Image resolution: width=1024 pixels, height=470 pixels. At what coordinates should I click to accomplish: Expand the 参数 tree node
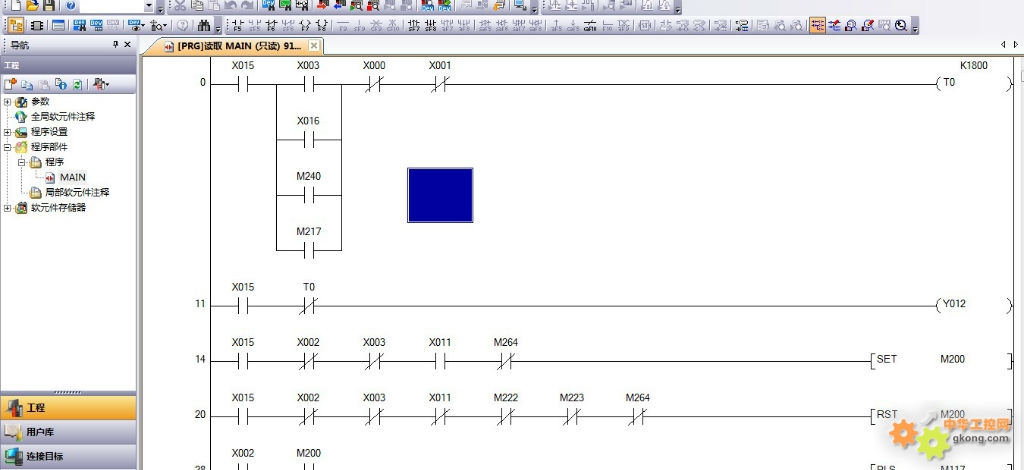(x=8, y=102)
